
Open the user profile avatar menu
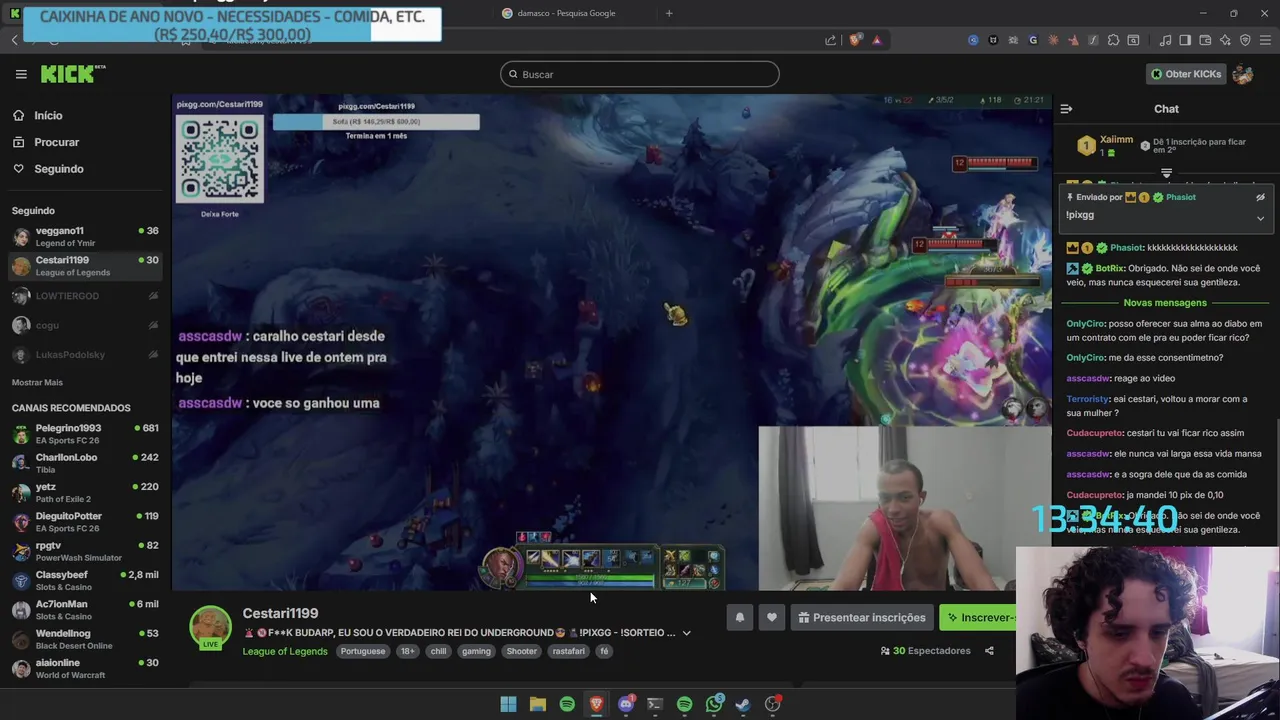point(1243,74)
